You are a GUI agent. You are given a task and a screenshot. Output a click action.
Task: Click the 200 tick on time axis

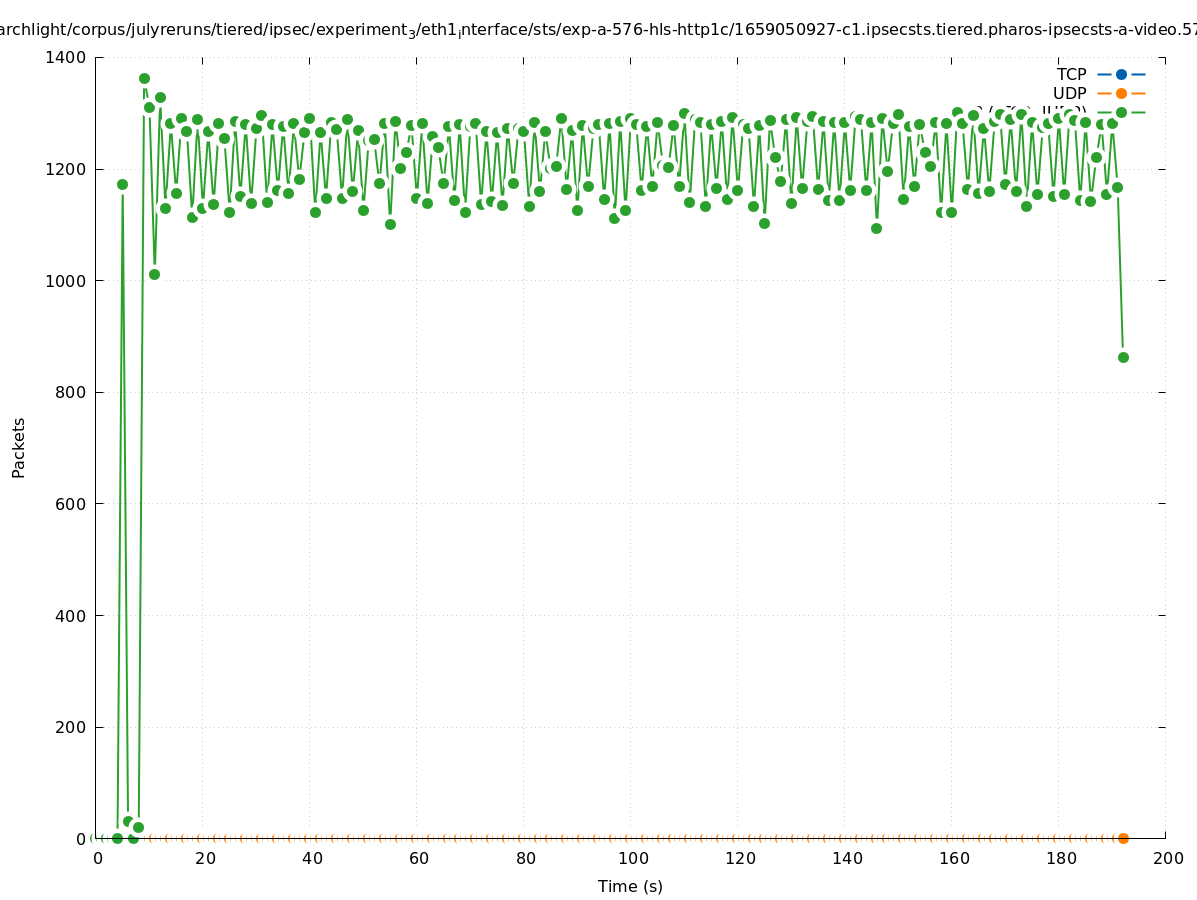click(x=1167, y=858)
